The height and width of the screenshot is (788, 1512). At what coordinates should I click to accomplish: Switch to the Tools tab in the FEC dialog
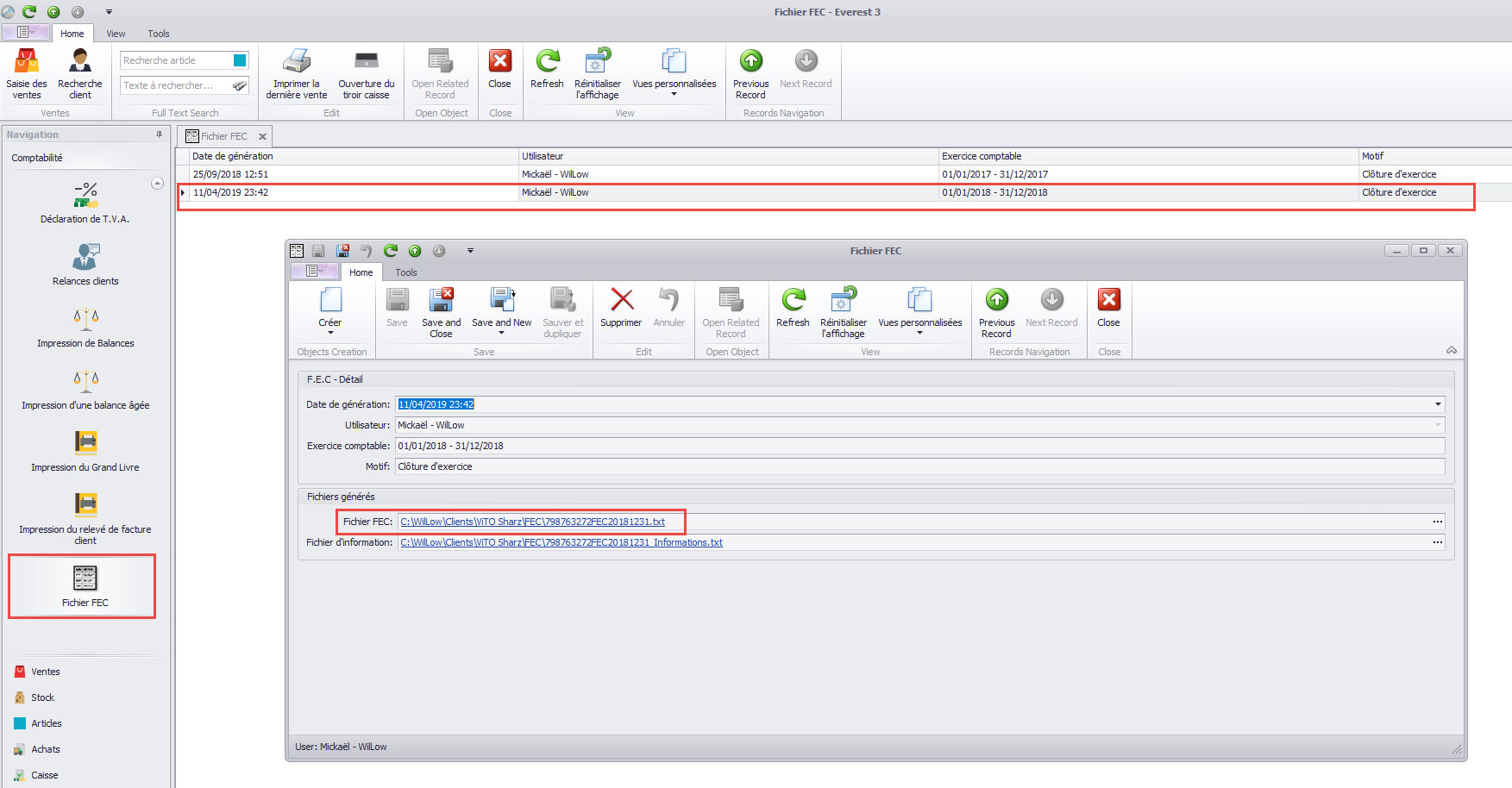406,272
